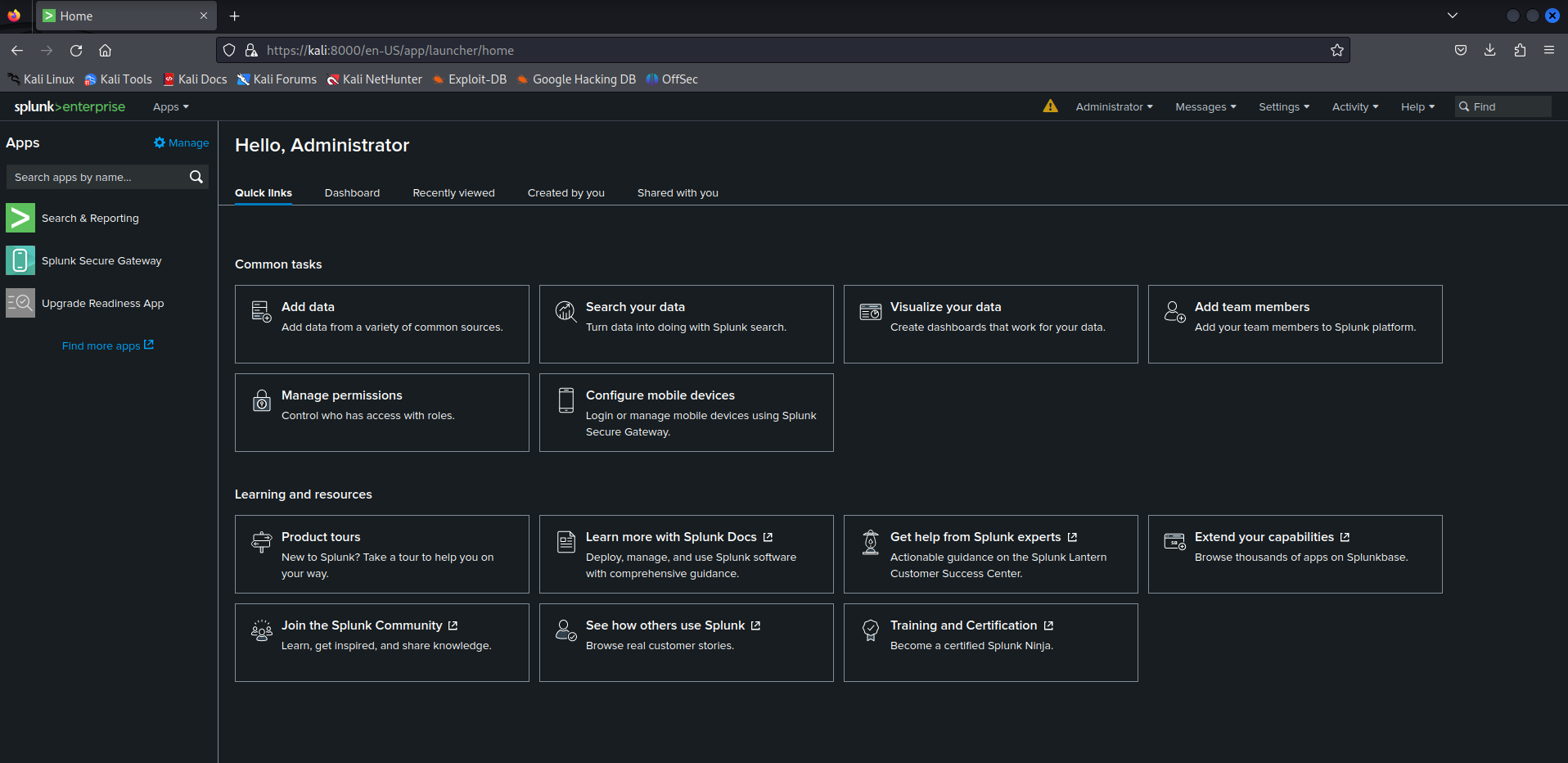The width and height of the screenshot is (1568, 763).
Task: Open the Apps dropdown in the top bar
Action: pos(169,106)
